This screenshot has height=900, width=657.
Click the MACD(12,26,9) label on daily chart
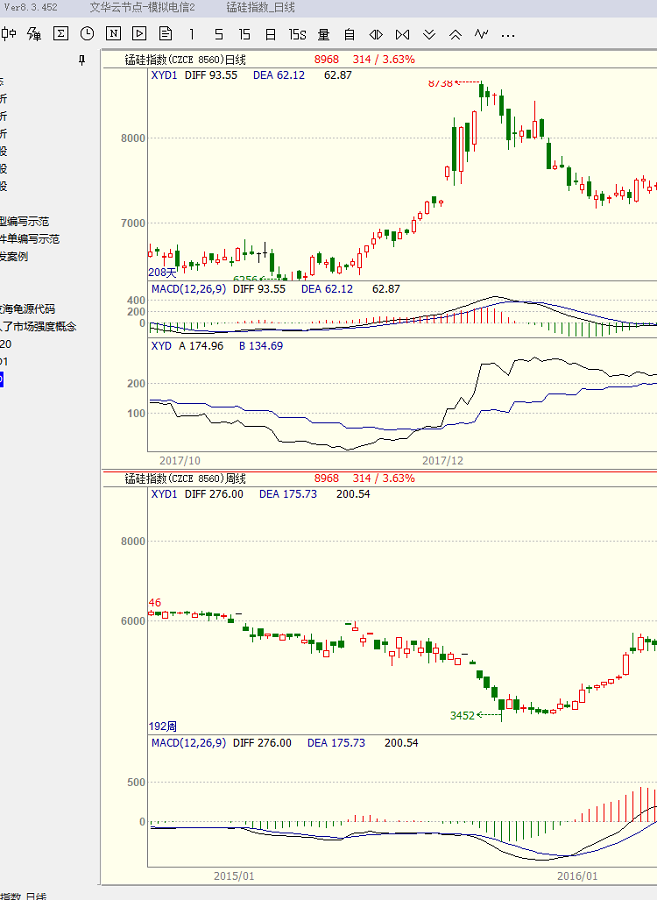(x=189, y=289)
